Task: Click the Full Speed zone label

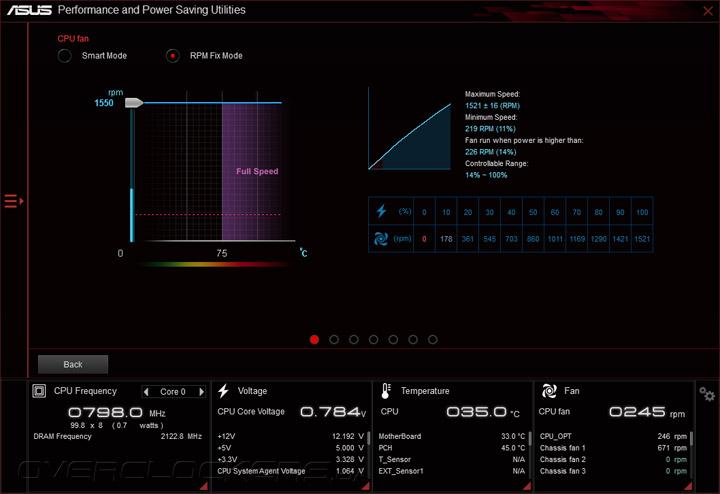Action: coord(257,171)
